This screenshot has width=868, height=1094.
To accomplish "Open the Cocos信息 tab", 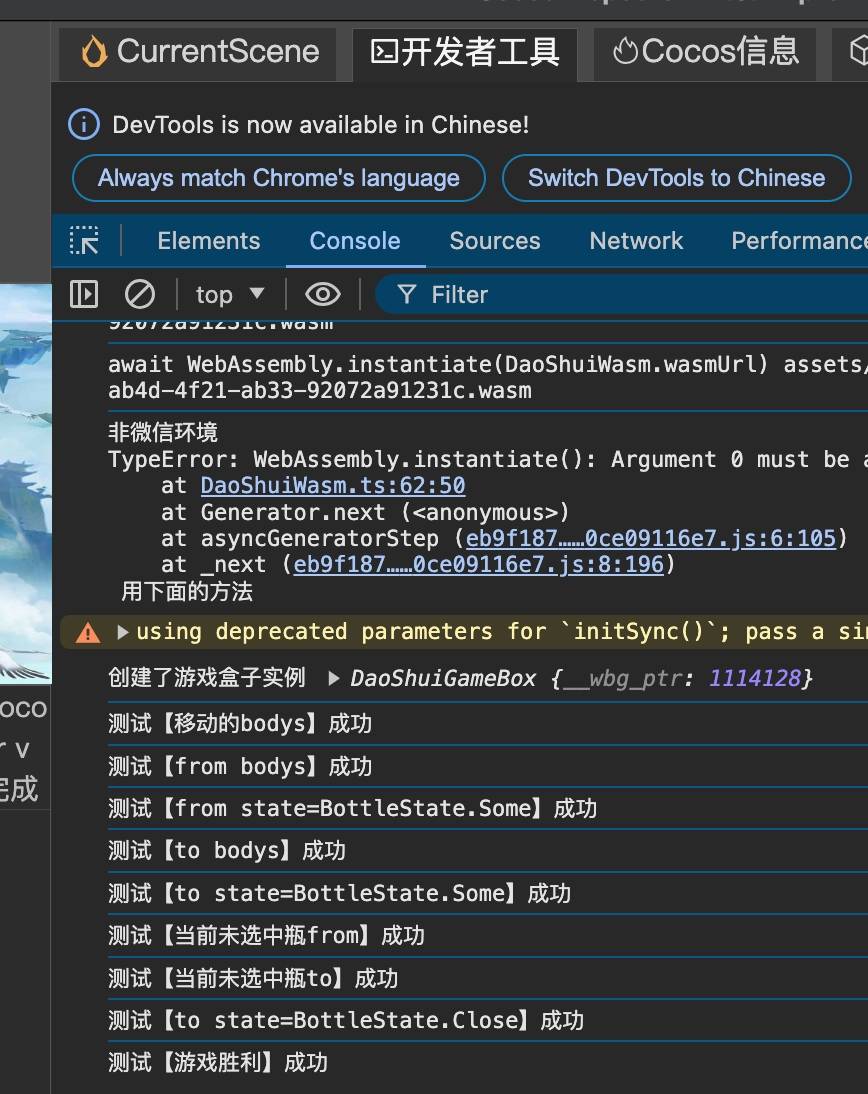I will point(706,52).
